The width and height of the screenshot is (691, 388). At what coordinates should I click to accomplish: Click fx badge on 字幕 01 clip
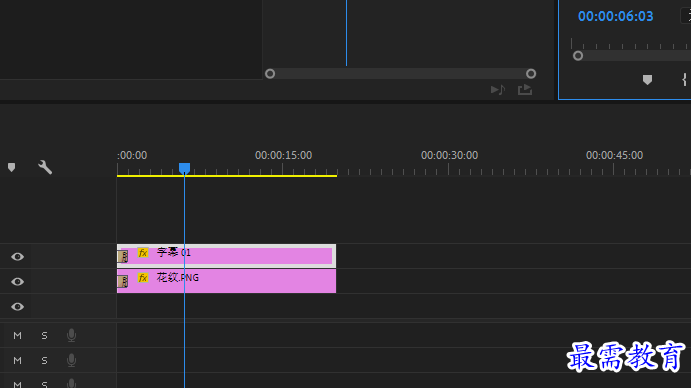click(143, 253)
